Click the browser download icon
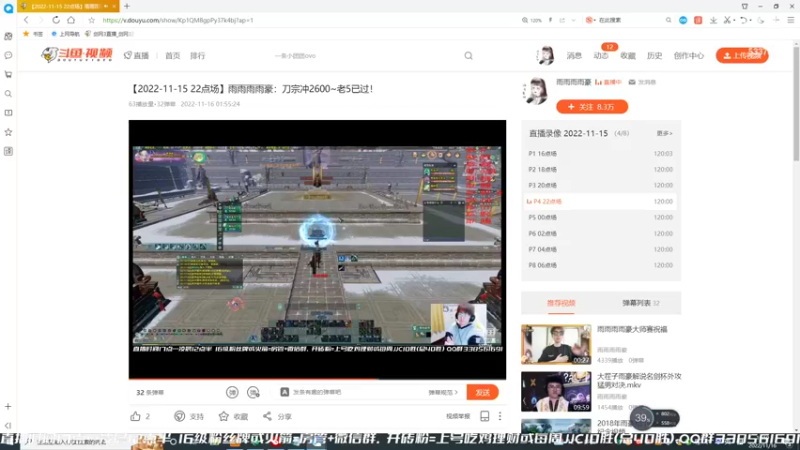The height and width of the screenshot is (450, 800). tap(713, 20)
